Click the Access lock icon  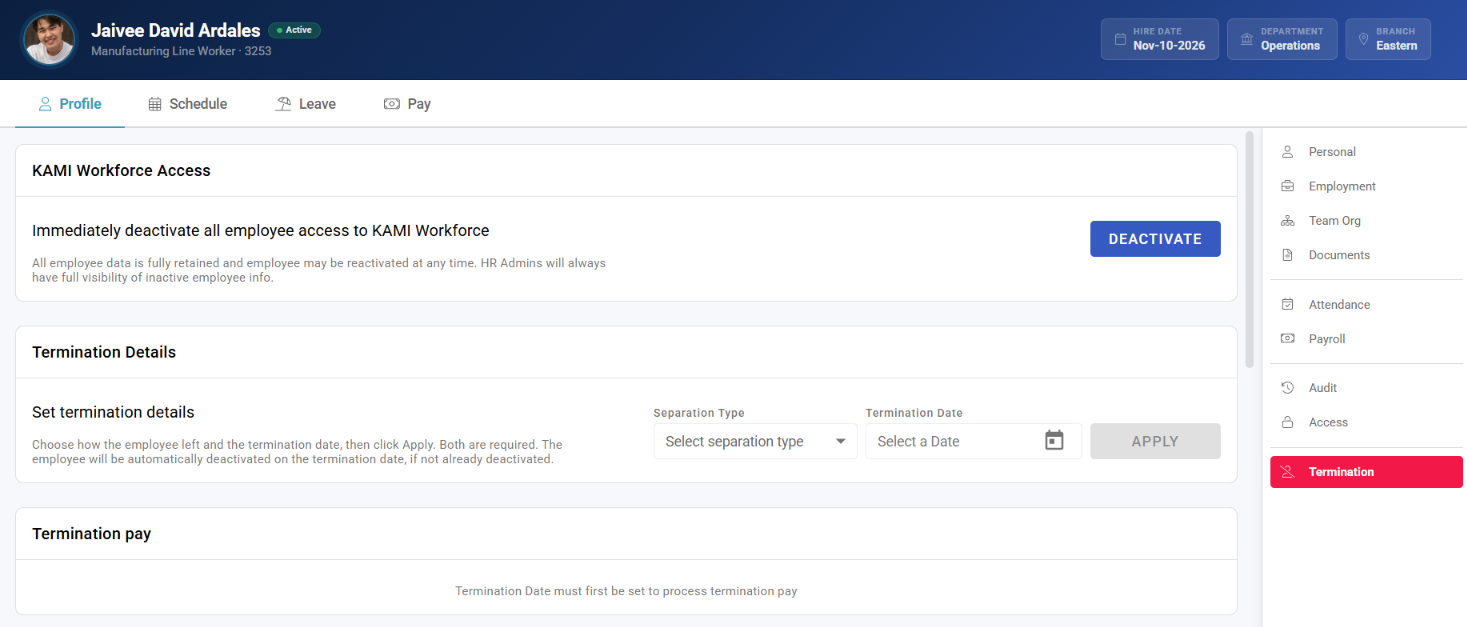[x=1288, y=422]
